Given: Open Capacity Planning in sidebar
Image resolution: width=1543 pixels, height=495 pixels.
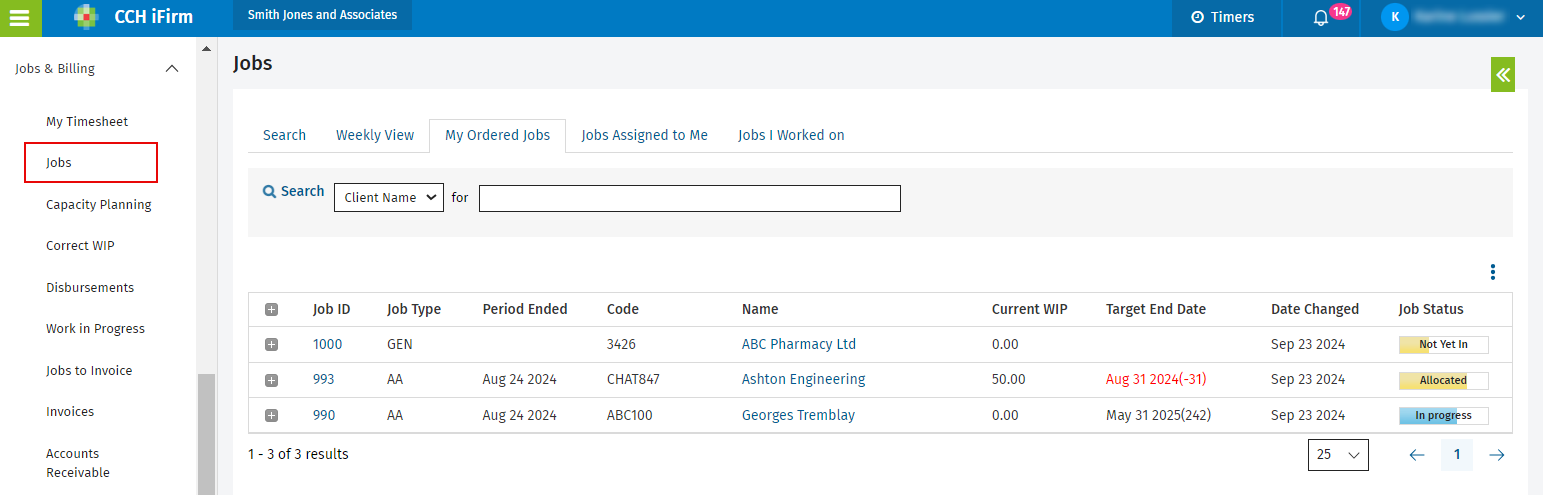Looking at the screenshot, I should pos(99,204).
